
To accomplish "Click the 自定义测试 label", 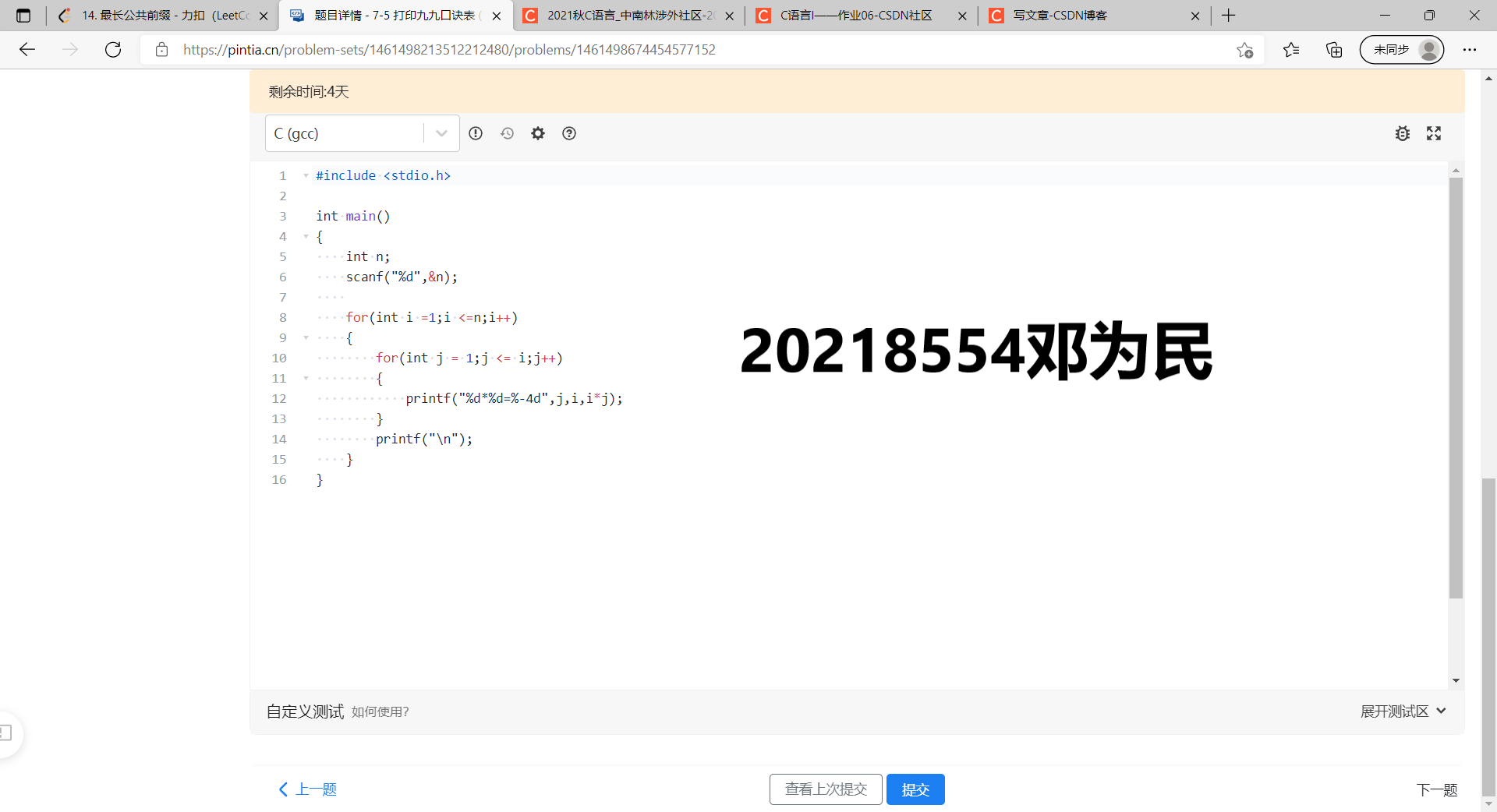I will tap(305, 711).
